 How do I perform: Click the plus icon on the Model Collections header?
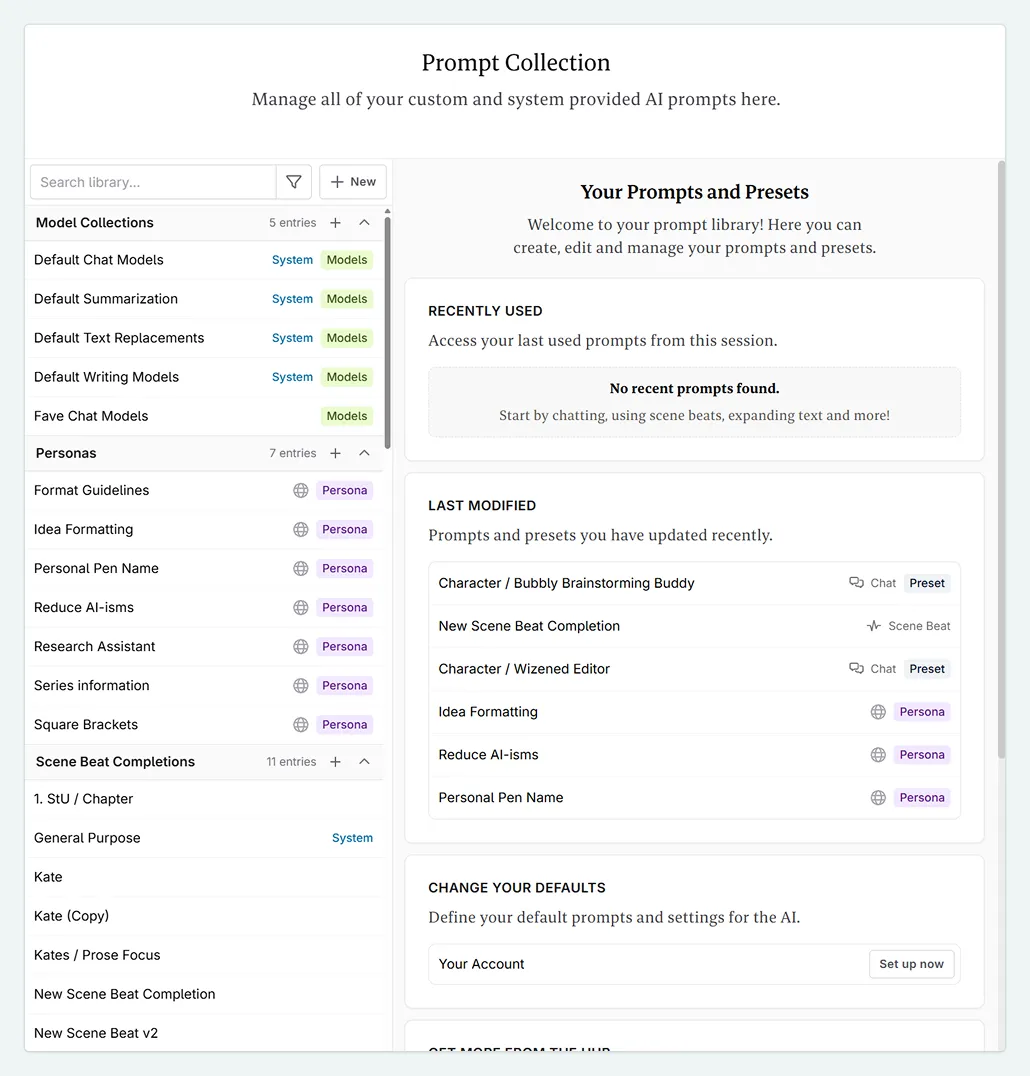335,222
